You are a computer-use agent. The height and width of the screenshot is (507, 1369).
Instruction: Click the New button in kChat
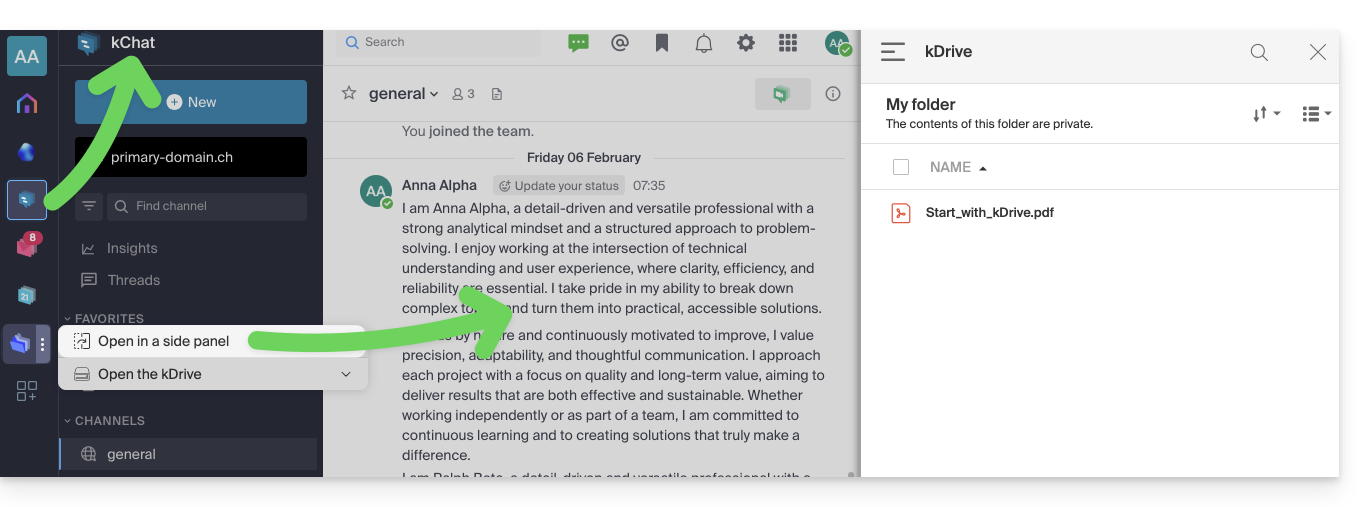coord(191,102)
